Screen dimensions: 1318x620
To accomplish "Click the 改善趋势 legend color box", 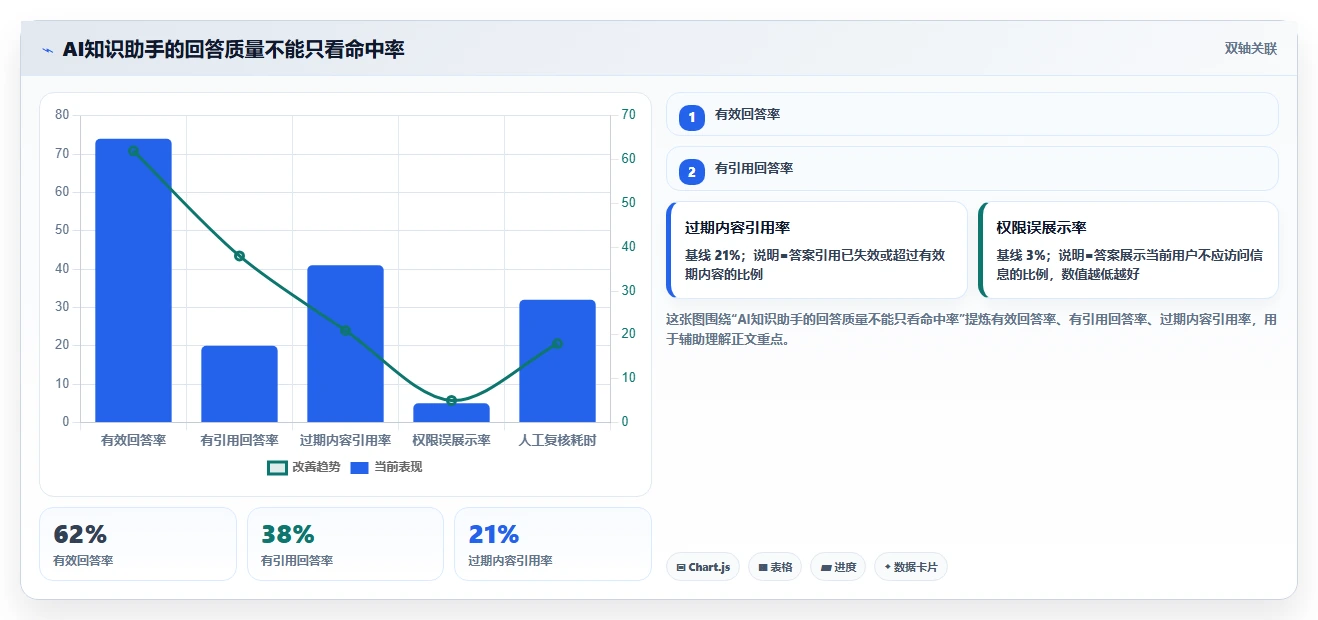I will coord(277,467).
